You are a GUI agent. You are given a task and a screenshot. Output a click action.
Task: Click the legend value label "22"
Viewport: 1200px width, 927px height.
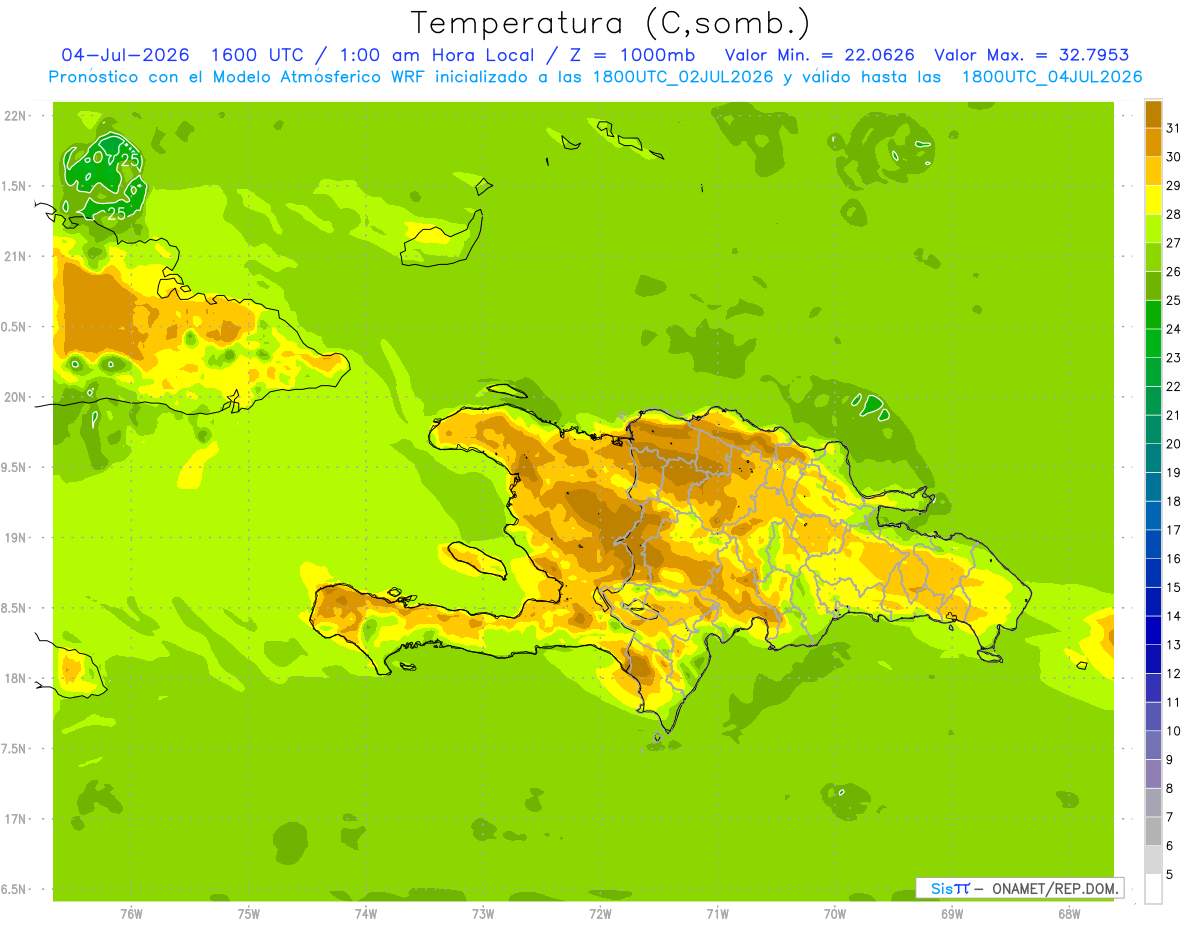pyautogui.click(x=1173, y=386)
